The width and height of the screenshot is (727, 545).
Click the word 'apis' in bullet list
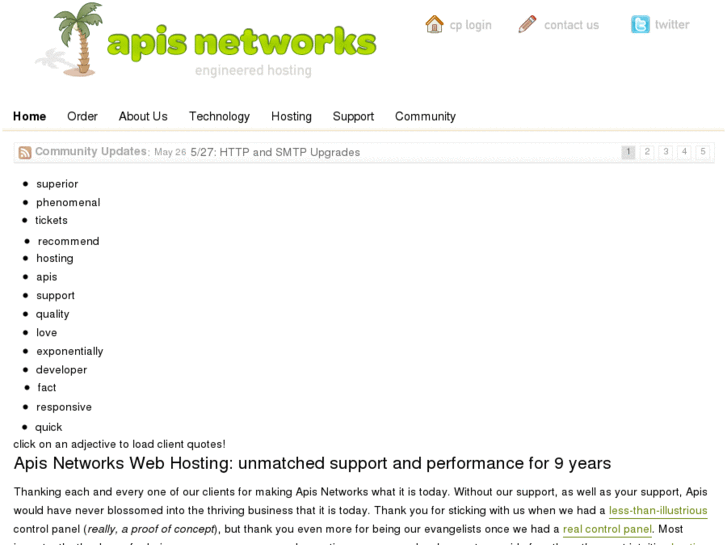click(47, 277)
